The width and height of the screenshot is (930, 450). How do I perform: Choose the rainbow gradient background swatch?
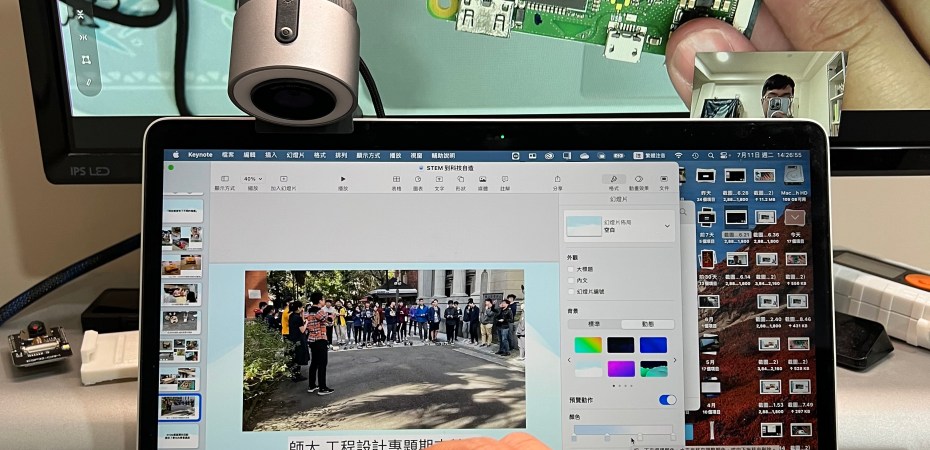click(x=588, y=345)
